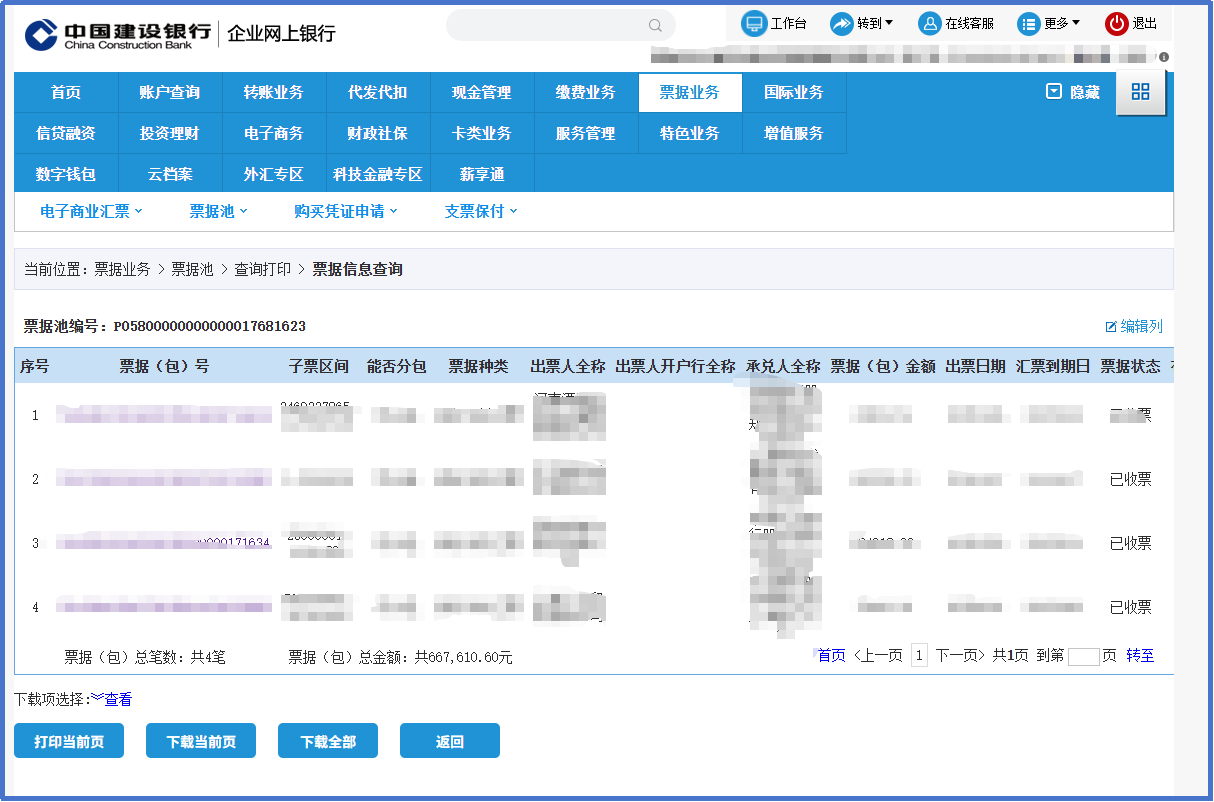Image resolution: width=1214 pixels, height=802 pixels.
Task: Open the 转到 dropdown menu
Action: point(842,24)
